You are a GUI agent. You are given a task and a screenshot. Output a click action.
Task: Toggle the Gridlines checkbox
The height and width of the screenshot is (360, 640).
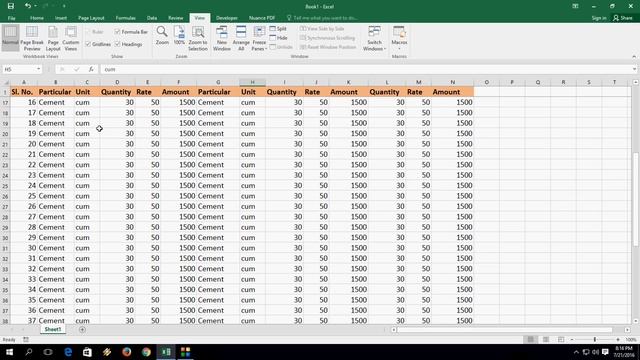pos(88,44)
